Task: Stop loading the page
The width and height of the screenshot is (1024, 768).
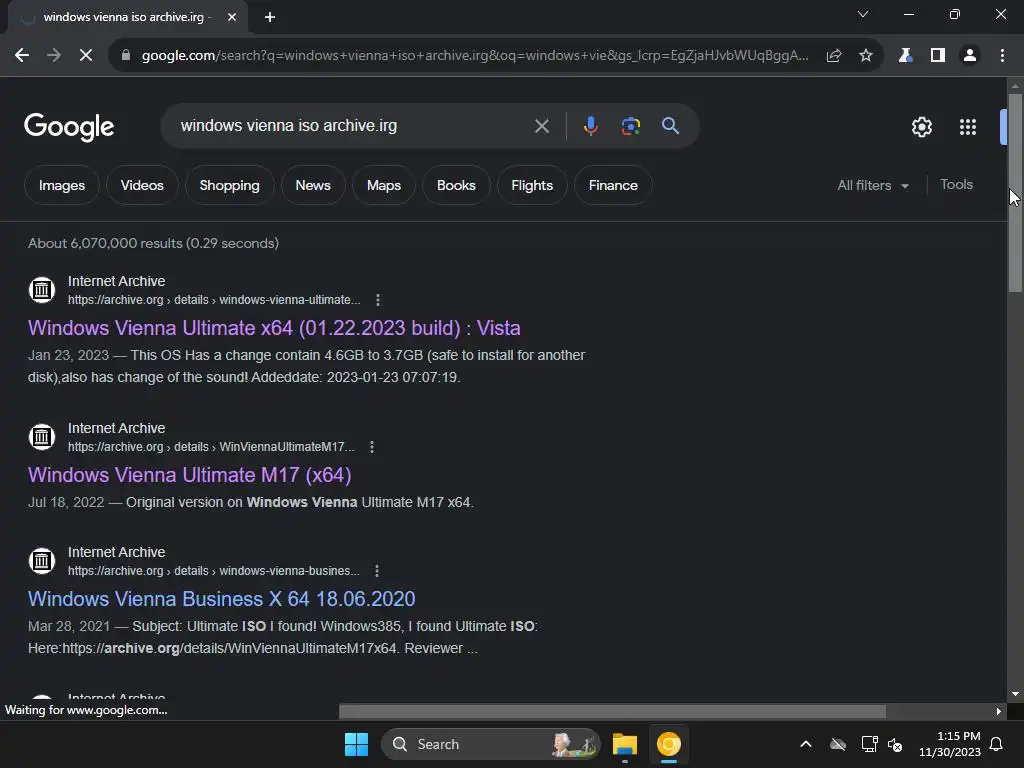Action: point(86,56)
